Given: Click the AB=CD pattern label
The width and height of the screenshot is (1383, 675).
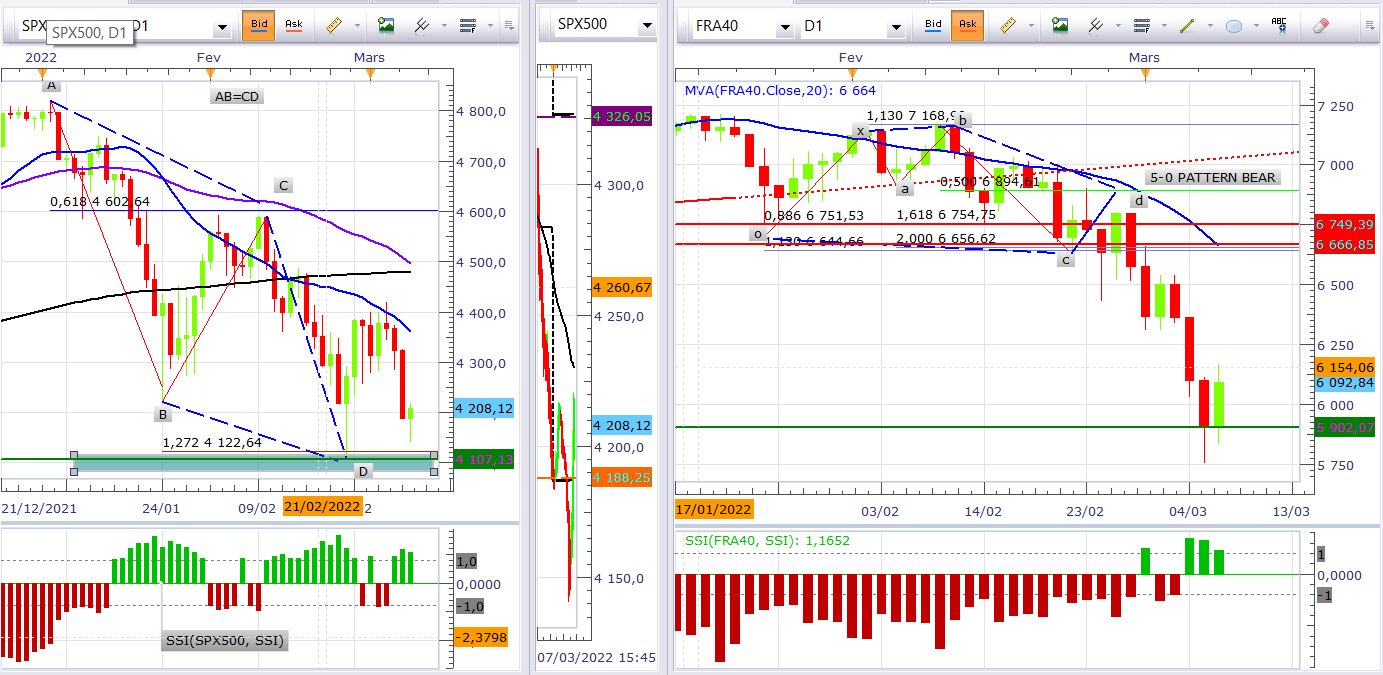Looking at the screenshot, I should (238, 96).
